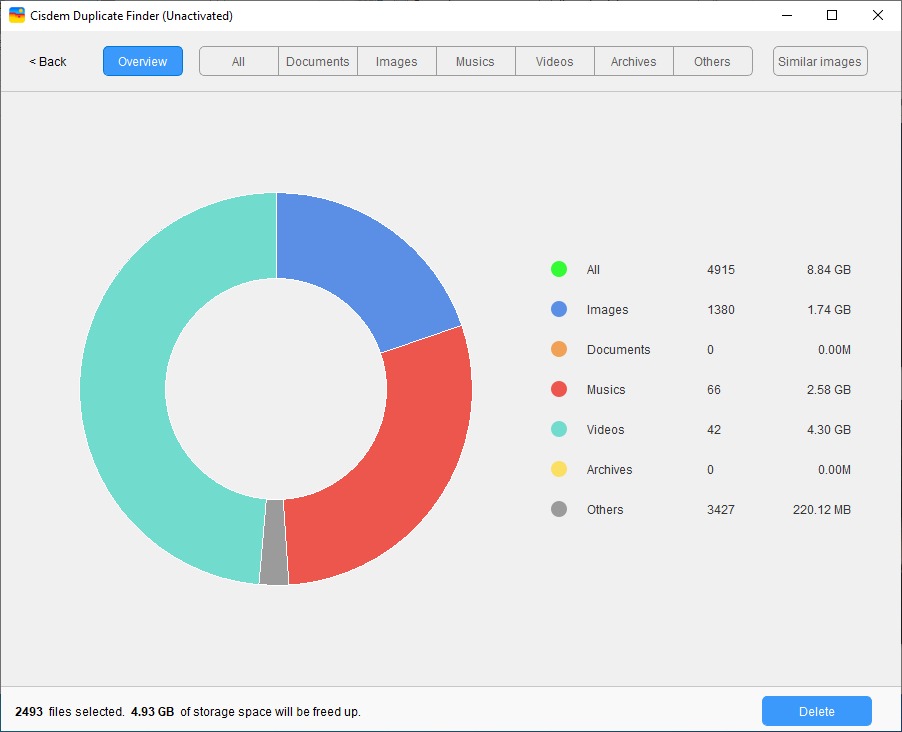Open the Musics tab

475,61
